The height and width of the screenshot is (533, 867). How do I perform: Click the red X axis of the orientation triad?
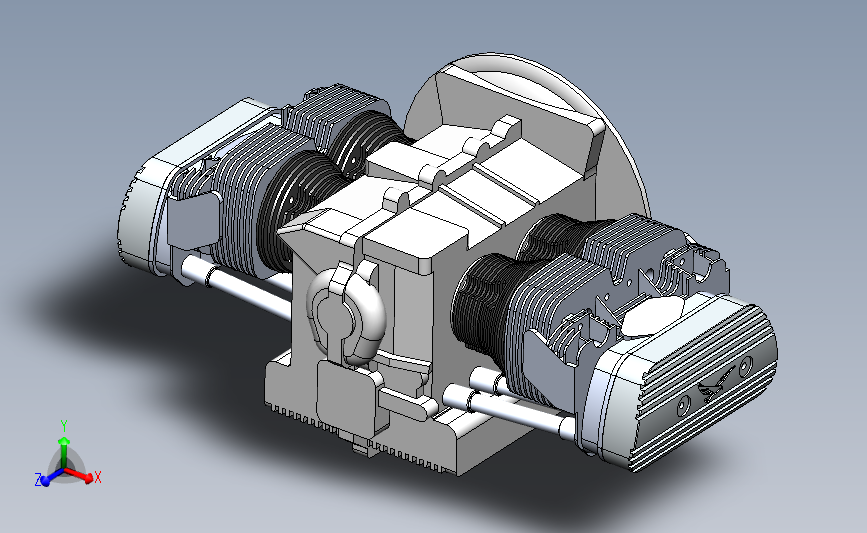[79, 475]
